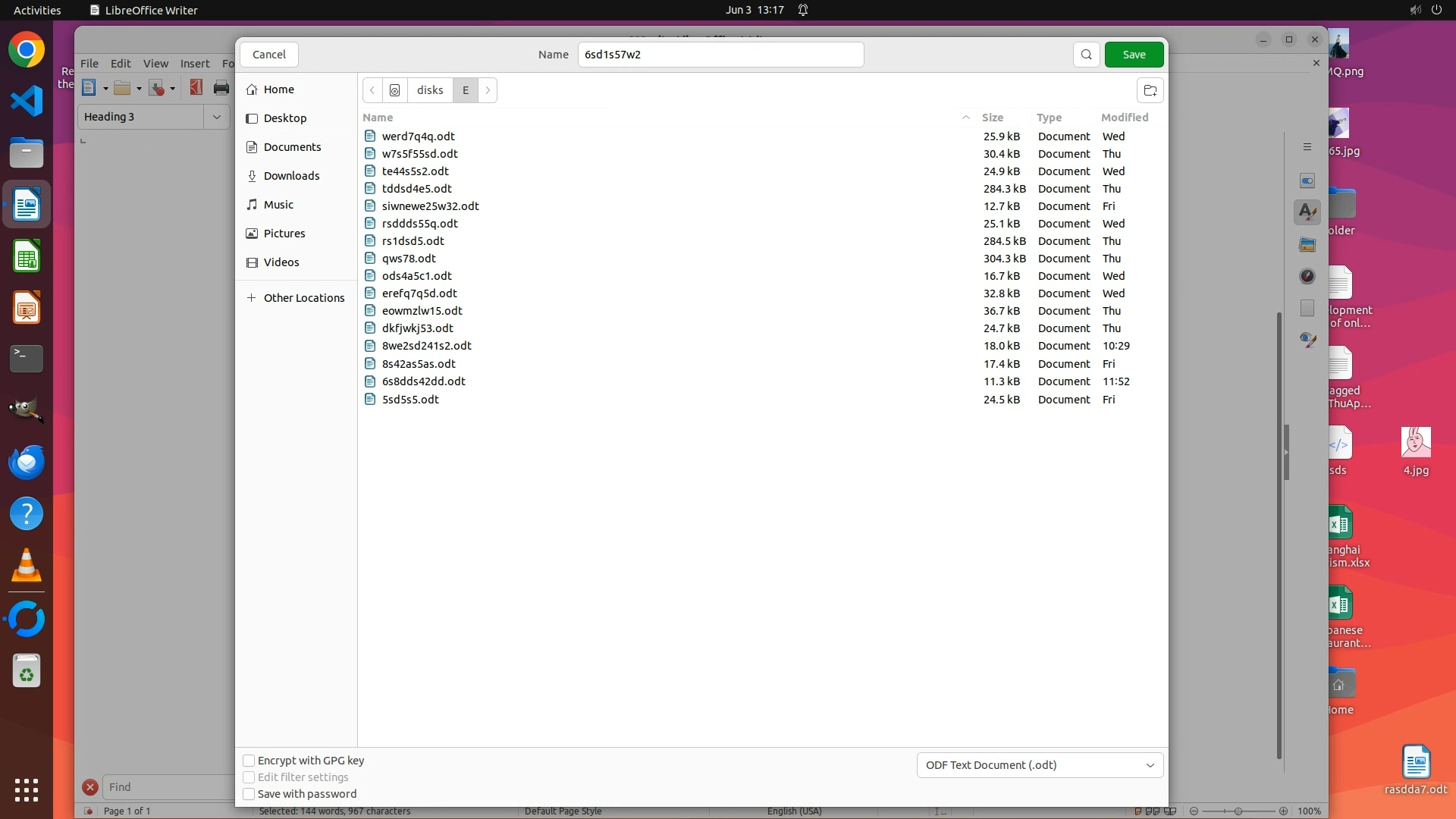1456x819 pixels.
Task: Click the print icon in Writer toolbar
Action: pos(221,88)
